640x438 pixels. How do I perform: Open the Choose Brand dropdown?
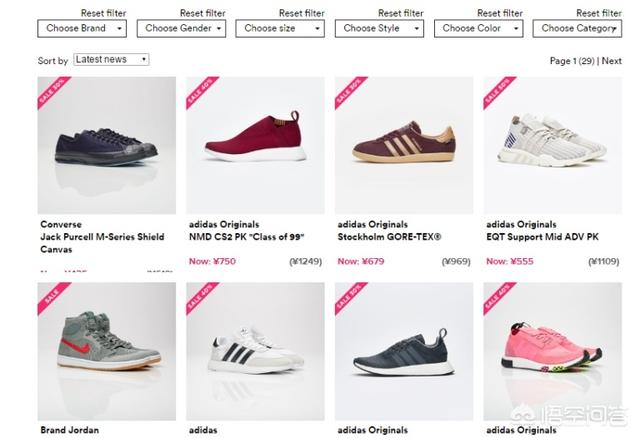pyautogui.click(x=82, y=29)
